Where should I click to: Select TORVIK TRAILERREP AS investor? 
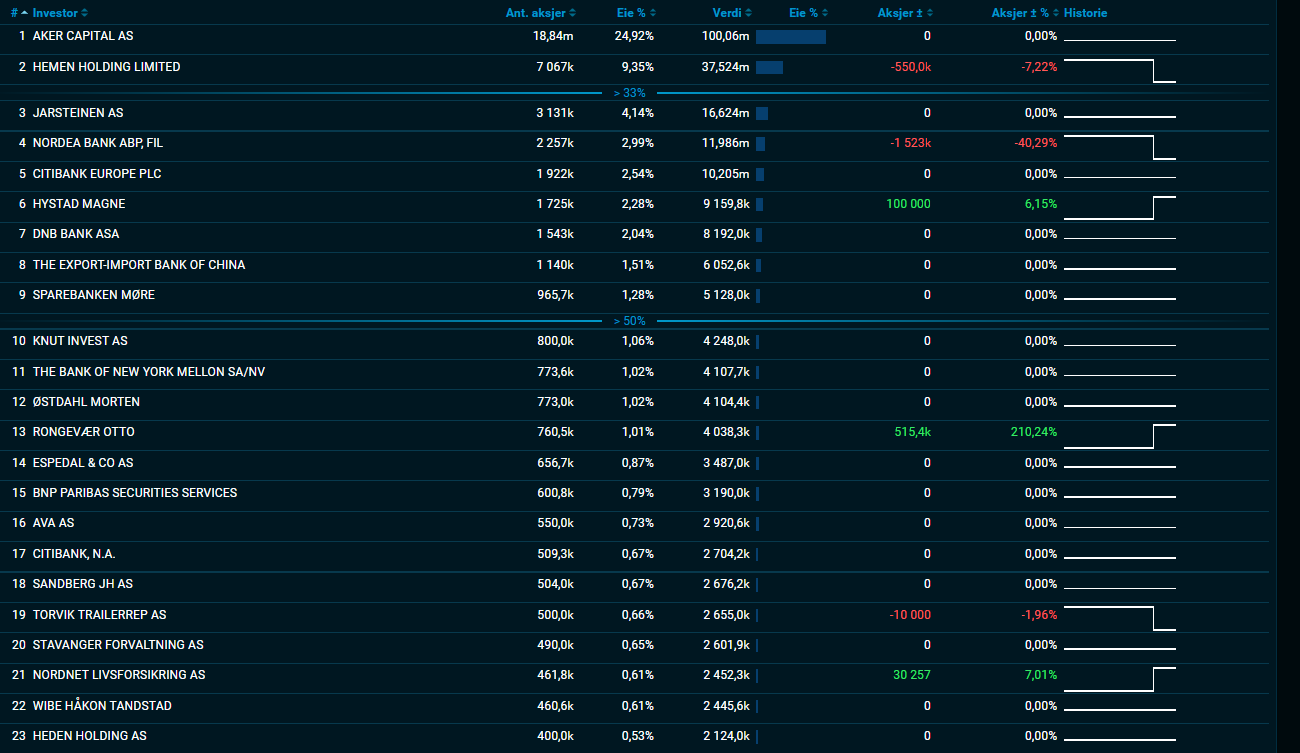(100, 615)
